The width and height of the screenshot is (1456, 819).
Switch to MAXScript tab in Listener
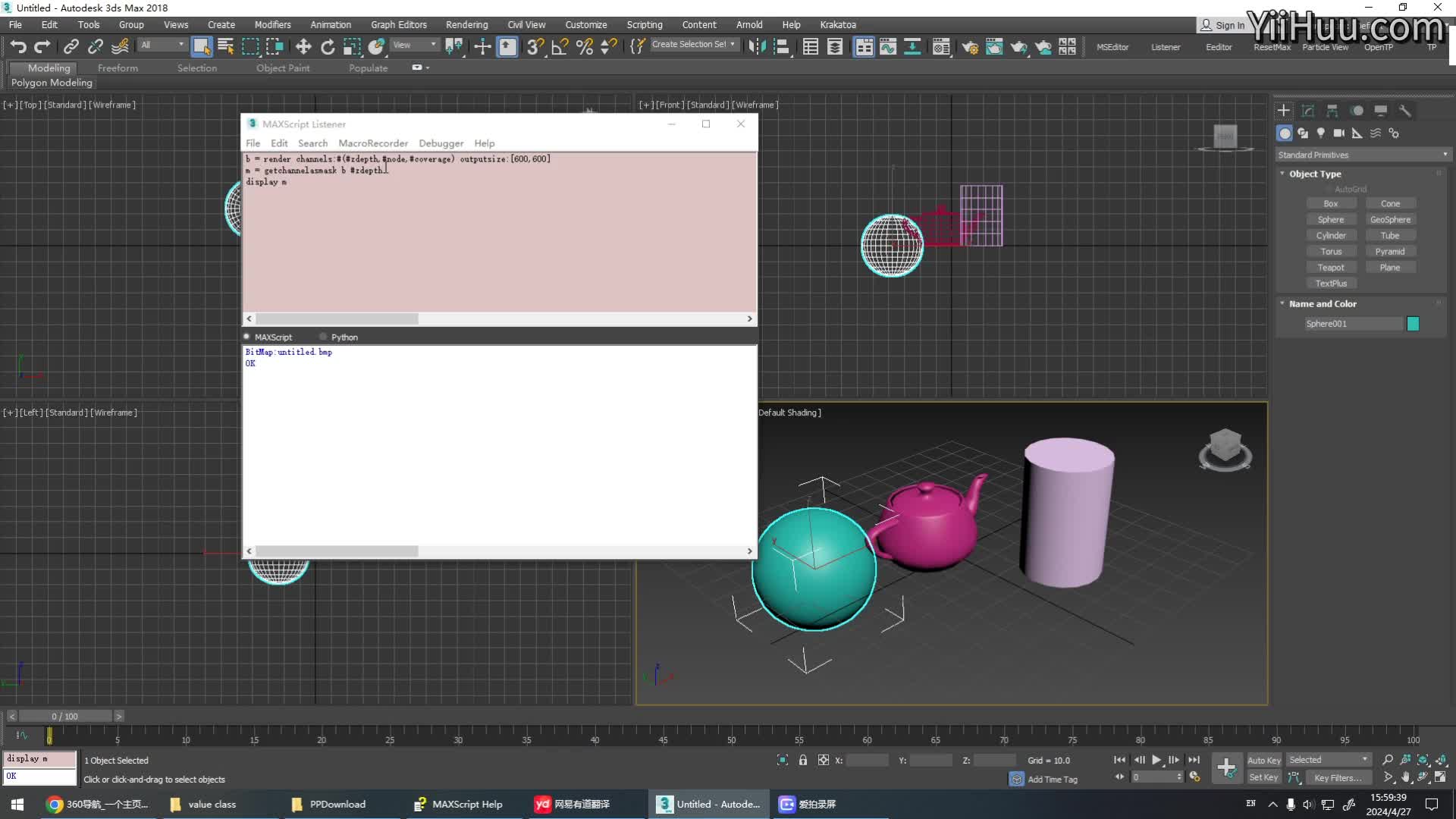point(274,337)
